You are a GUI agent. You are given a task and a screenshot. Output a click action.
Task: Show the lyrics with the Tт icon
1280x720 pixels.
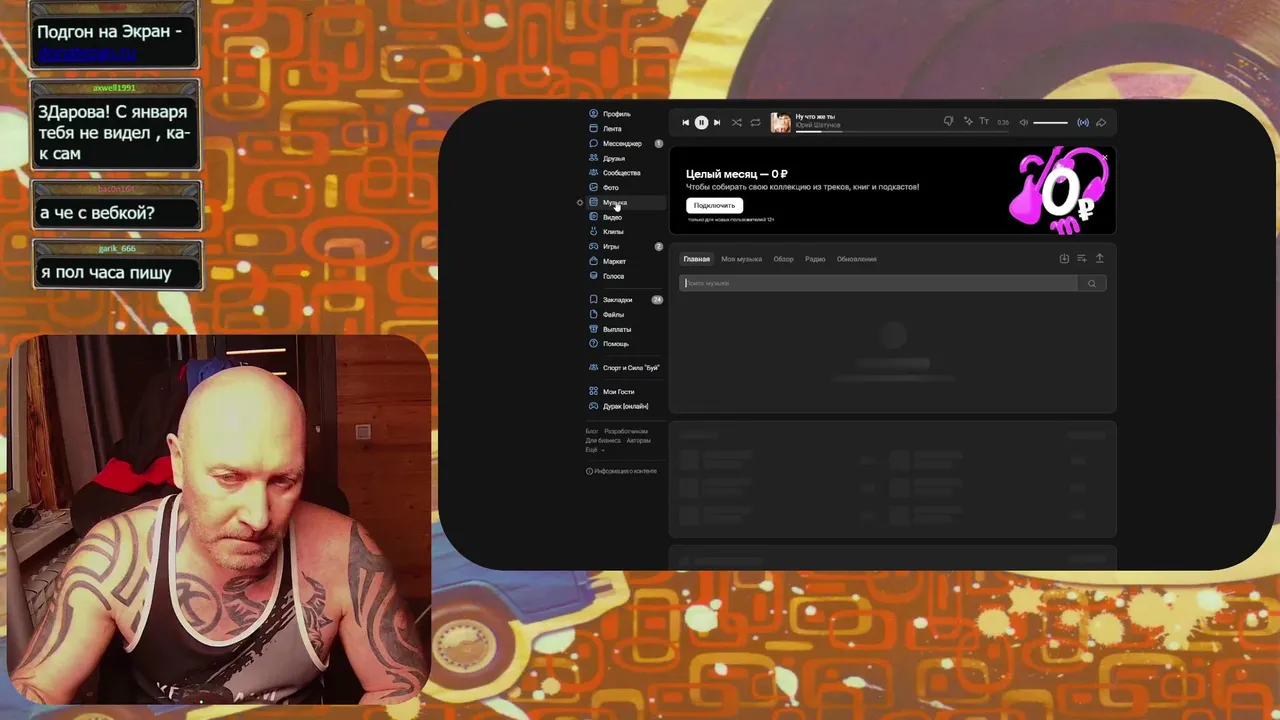click(x=984, y=122)
